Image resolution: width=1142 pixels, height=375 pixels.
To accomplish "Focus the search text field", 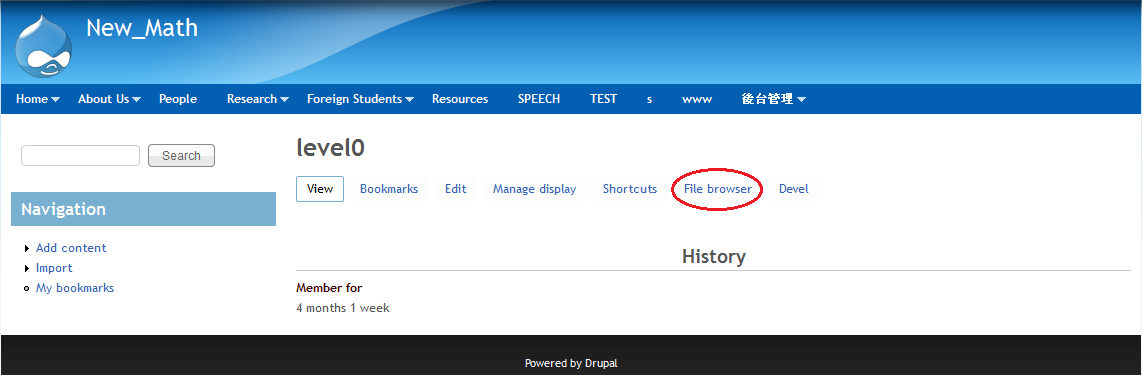I will (x=80, y=155).
